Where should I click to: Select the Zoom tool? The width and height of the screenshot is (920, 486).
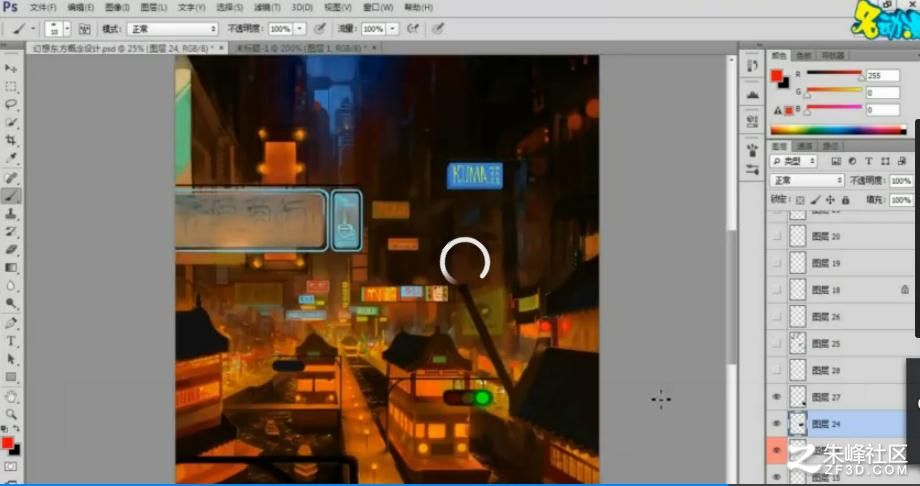11,414
